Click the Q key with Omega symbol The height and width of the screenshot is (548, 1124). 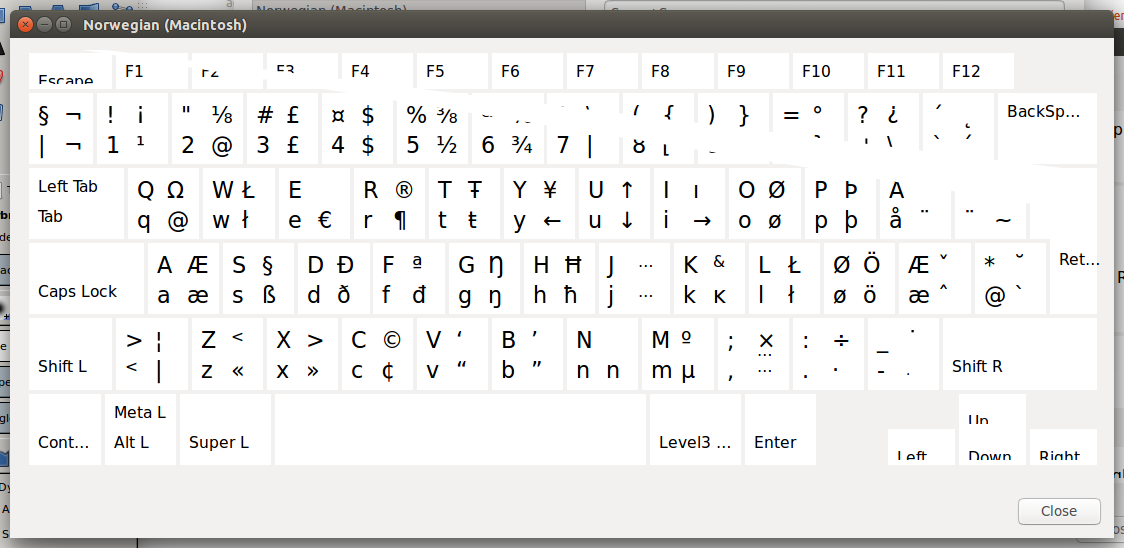pyautogui.click(x=163, y=203)
